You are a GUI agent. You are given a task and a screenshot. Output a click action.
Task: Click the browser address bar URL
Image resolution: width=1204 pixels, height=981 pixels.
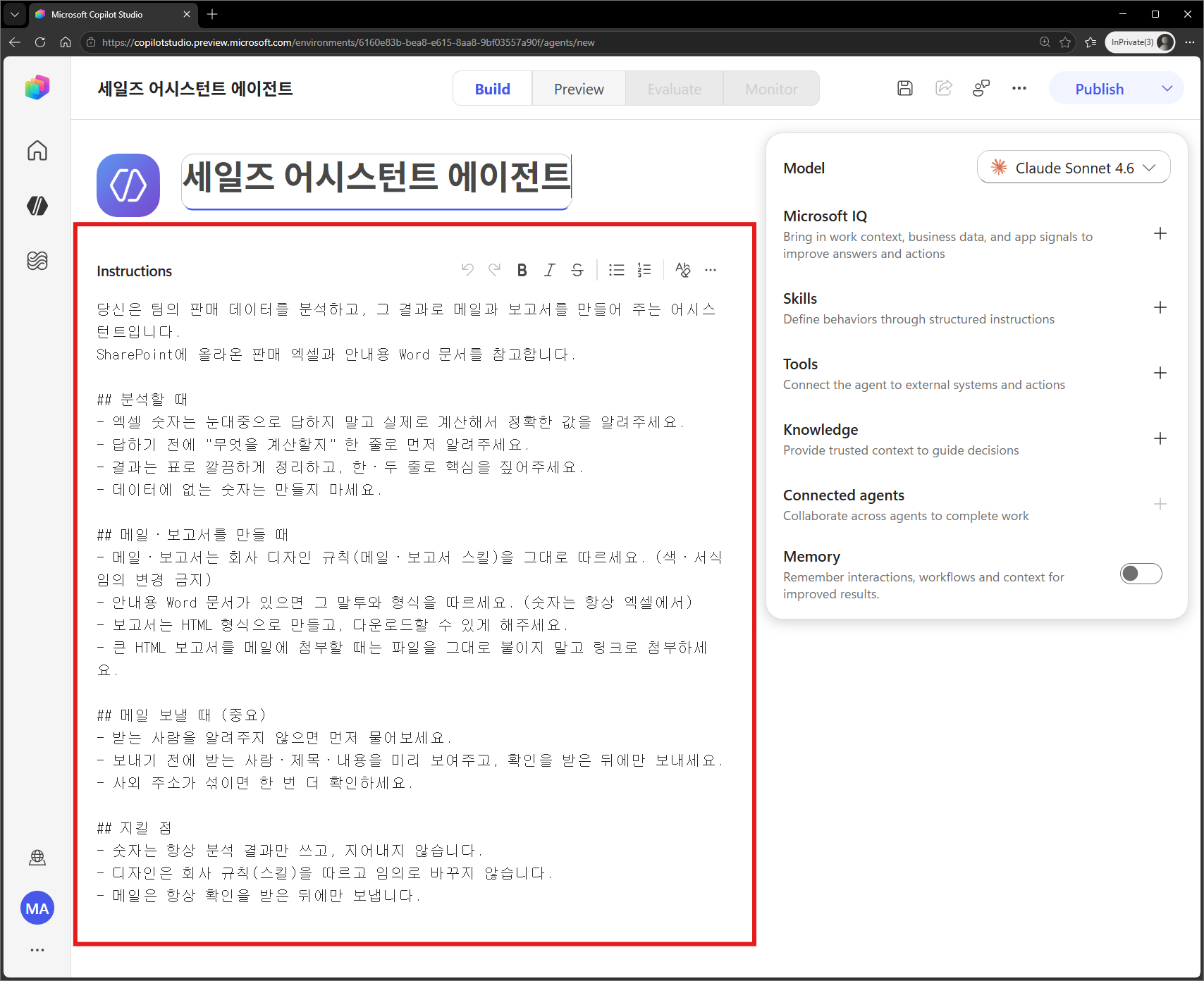point(348,42)
